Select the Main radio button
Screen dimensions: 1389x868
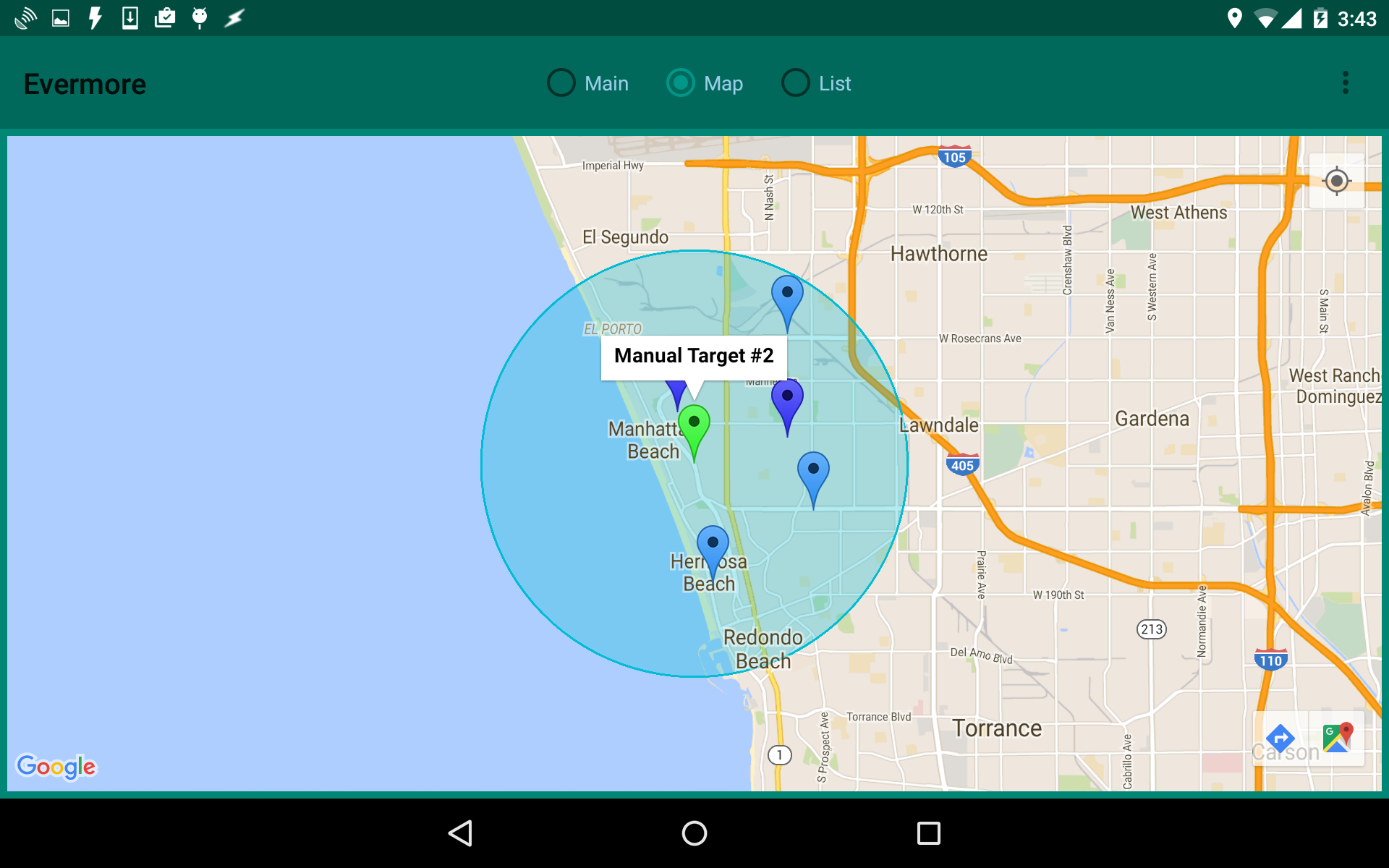(561, 83)
